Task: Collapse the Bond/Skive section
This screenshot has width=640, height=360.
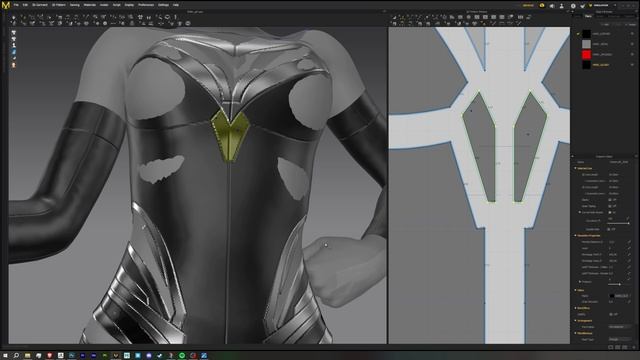Action: coord(576,308)
